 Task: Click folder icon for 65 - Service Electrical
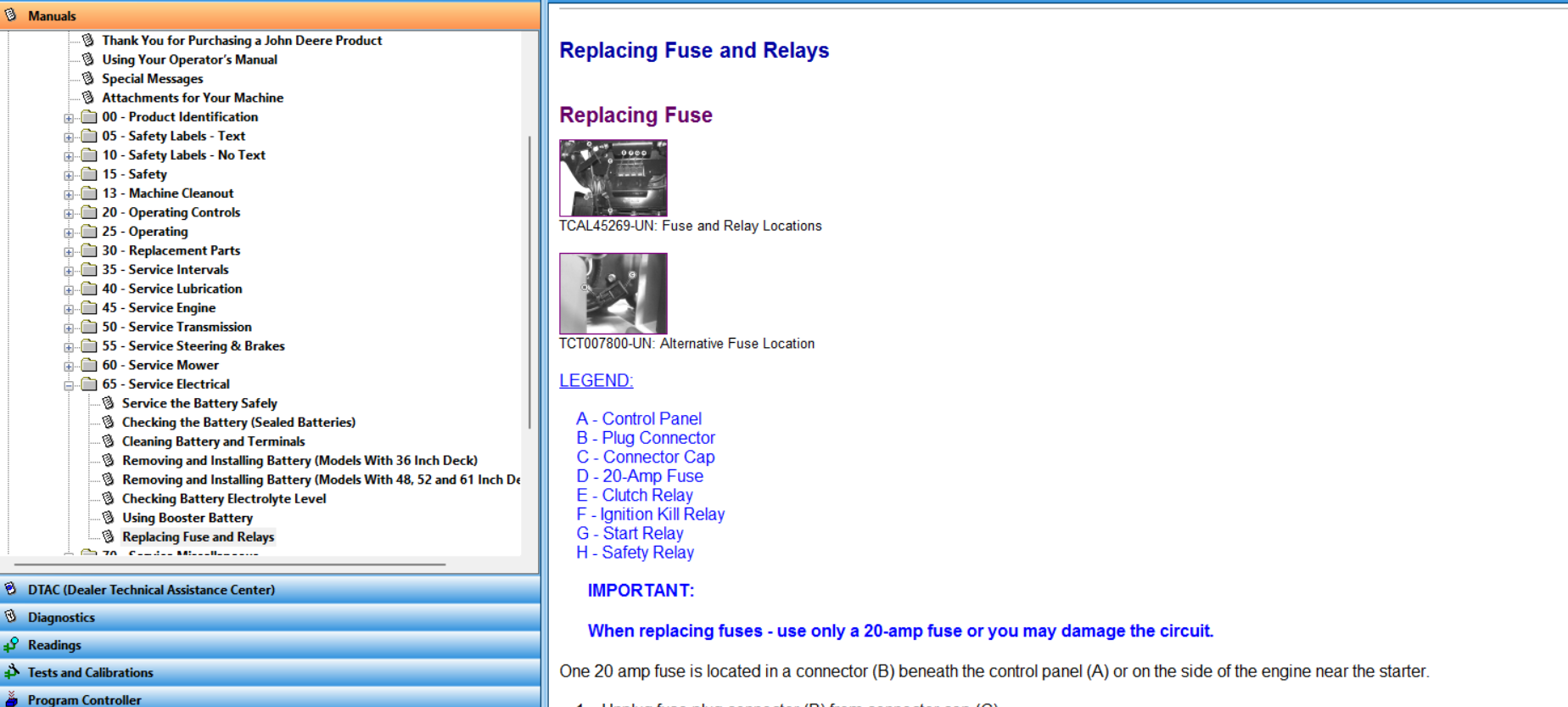89,384
